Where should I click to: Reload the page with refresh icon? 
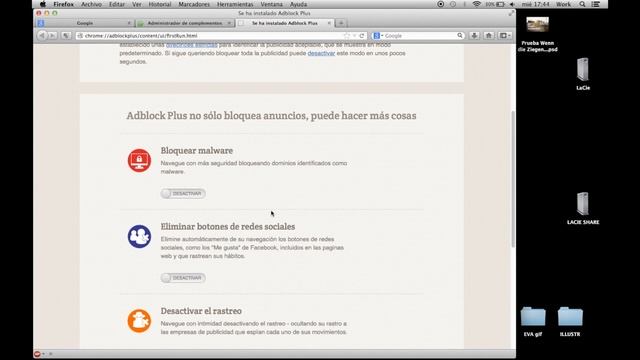point(362,36)
